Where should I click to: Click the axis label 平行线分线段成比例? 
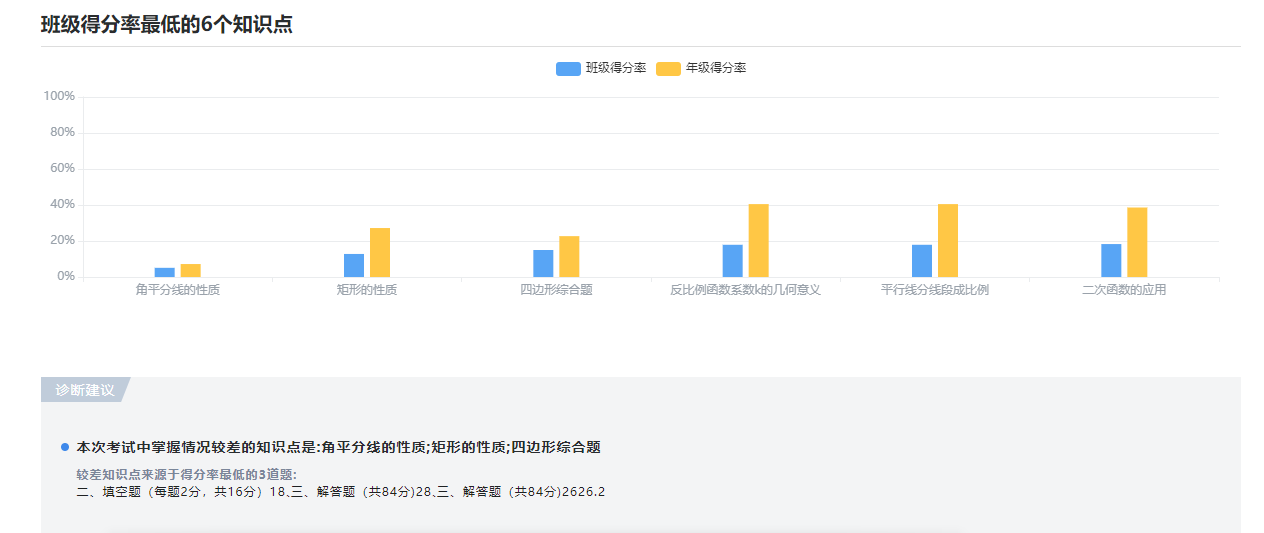[x=935, y=290]
